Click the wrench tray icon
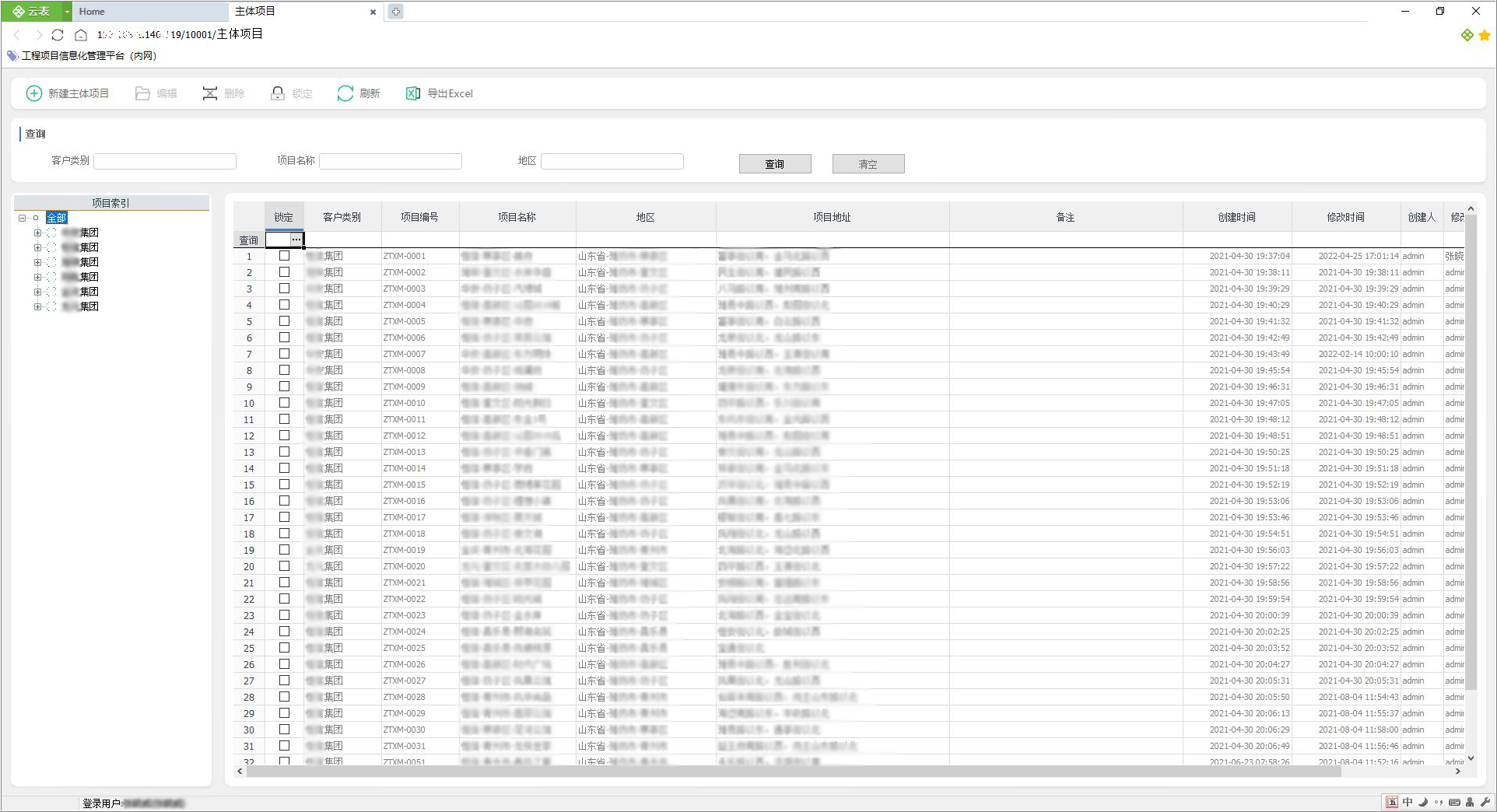This screenshot has width=1497, height=812. 1485,802
